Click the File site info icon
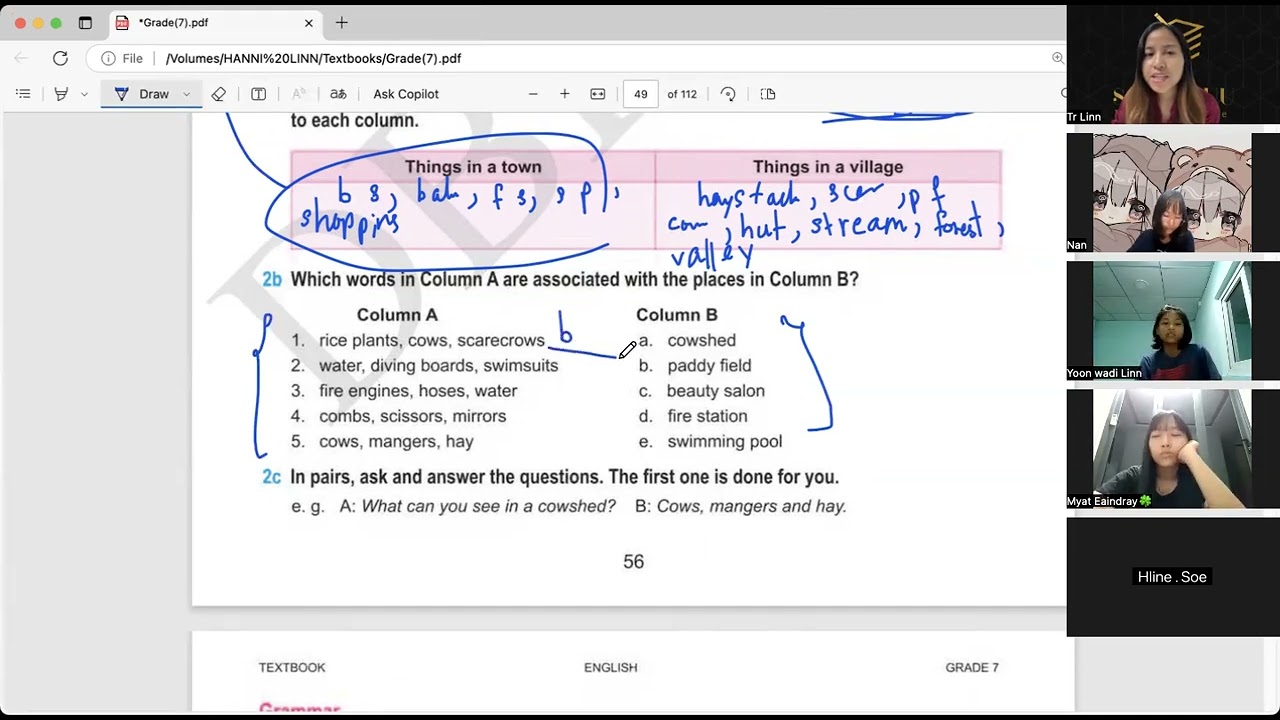Image resolution: width=1280 pixels, height=720 pixels. point(122,58)
